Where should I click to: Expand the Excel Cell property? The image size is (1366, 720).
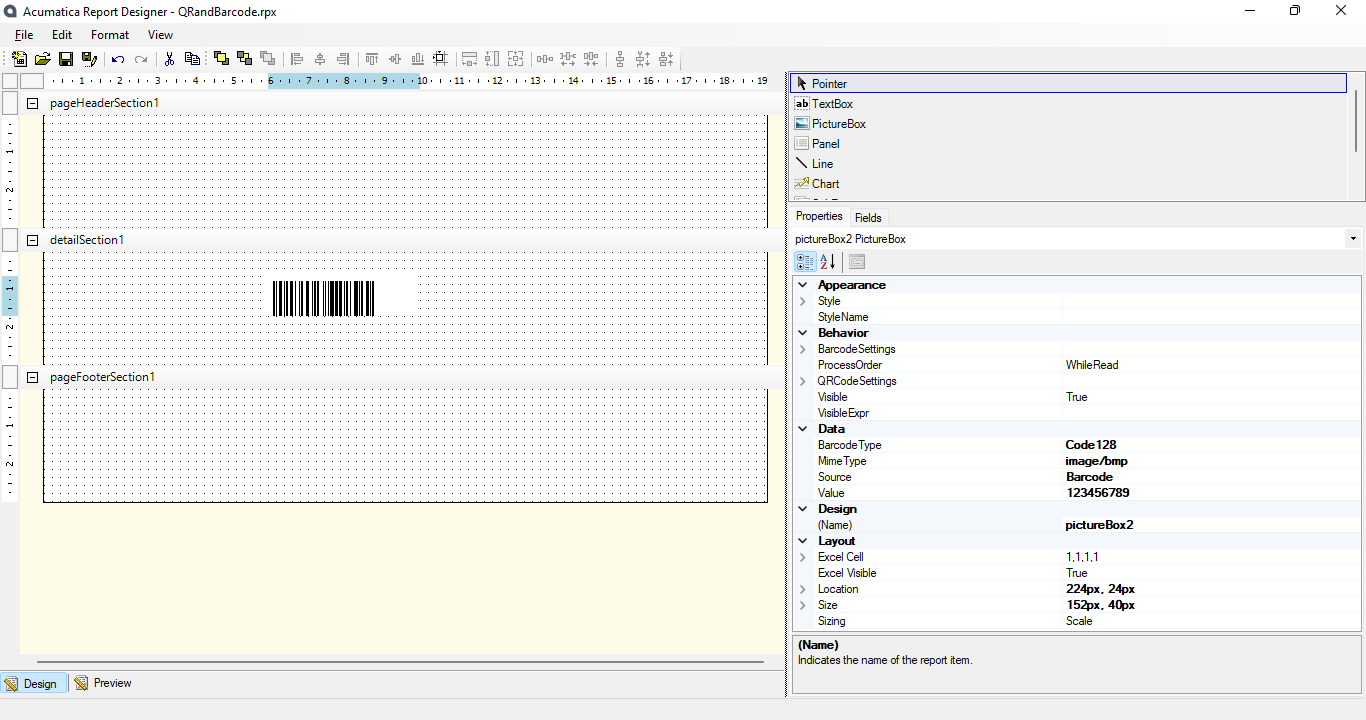802,557
